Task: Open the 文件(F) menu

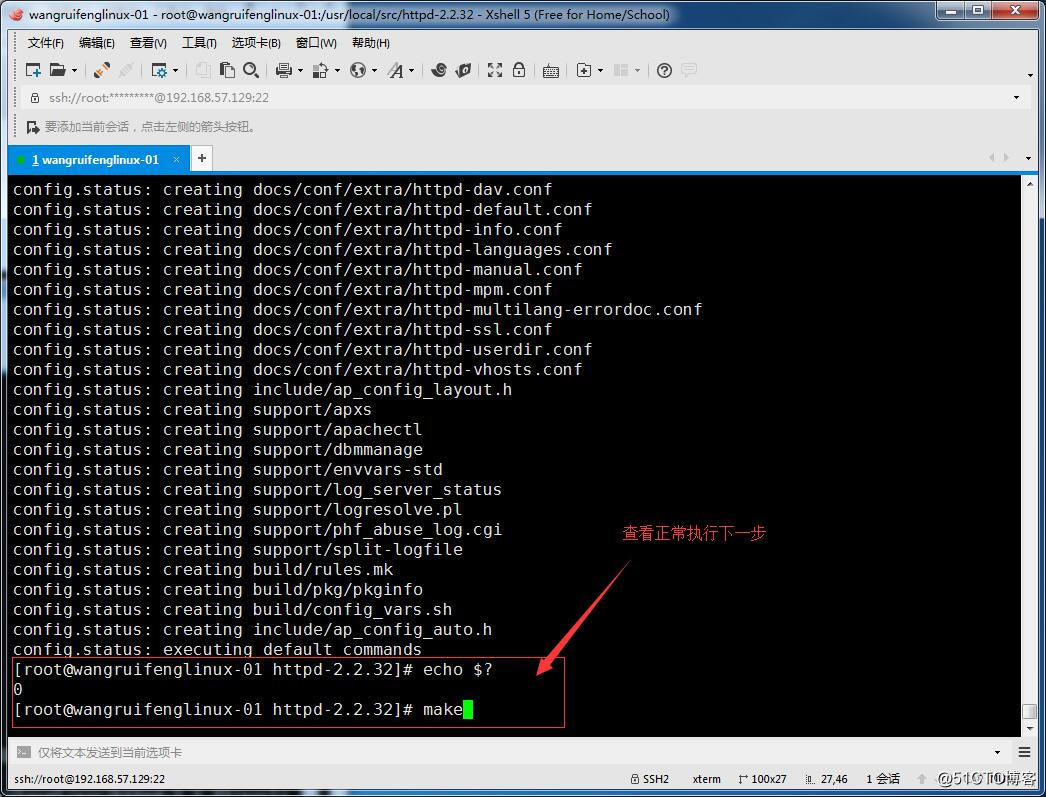Action: click(45, 43)
